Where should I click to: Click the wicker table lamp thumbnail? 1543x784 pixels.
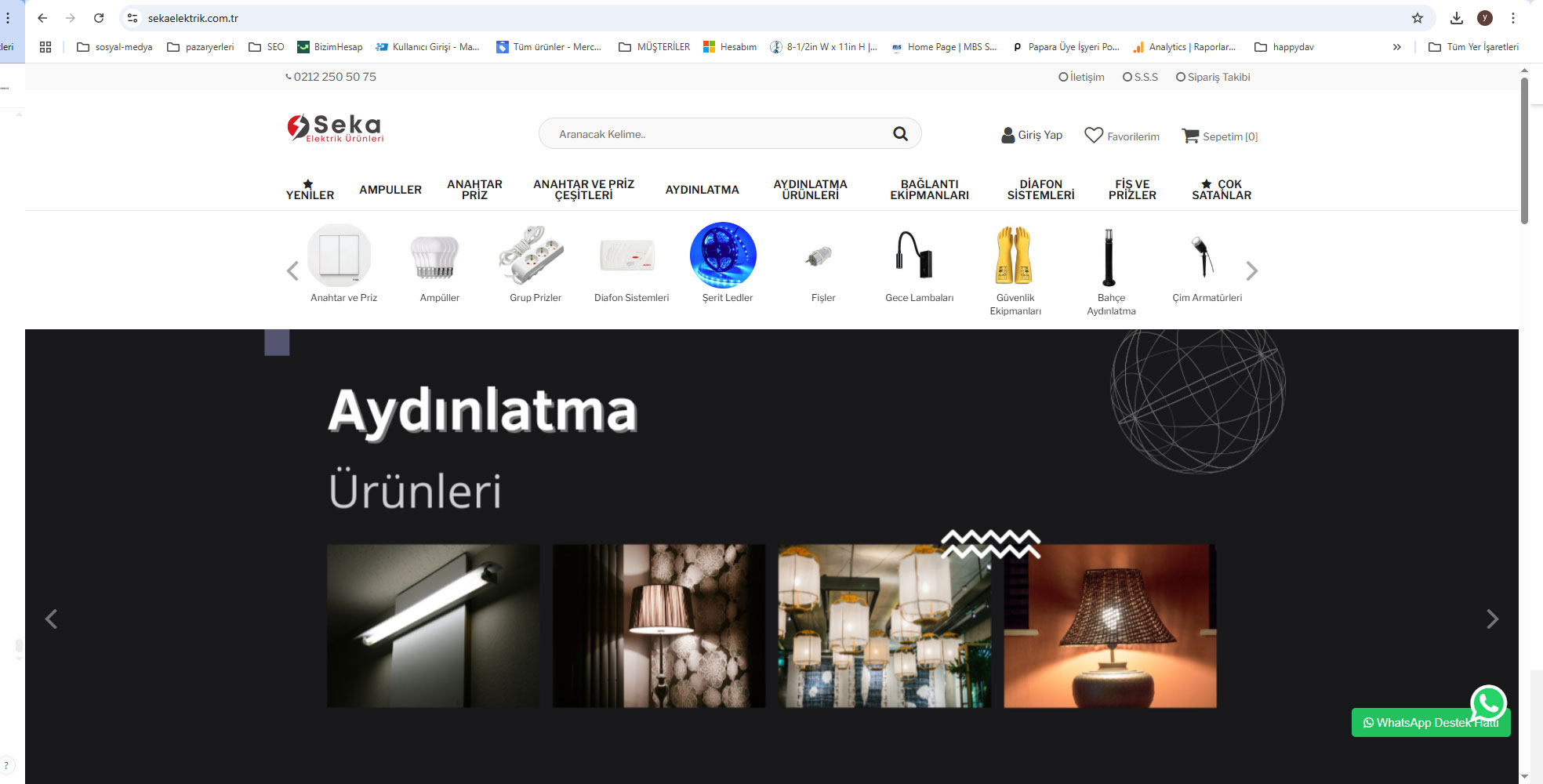tap(1109, 626)
